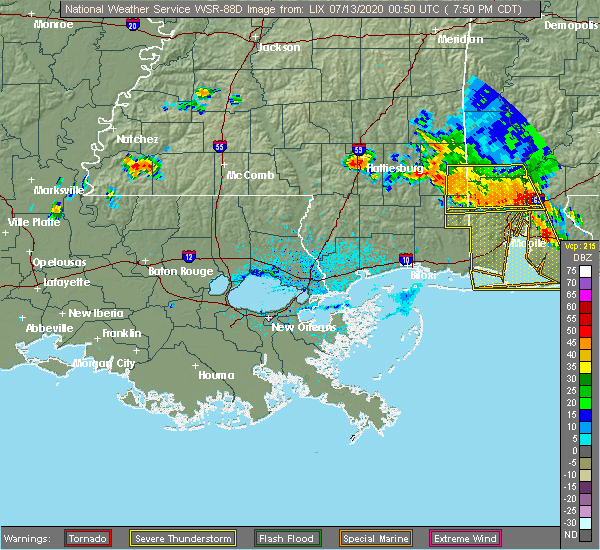Click the 55 DBZ red color swatch
Viewport: 600px width, 550px height.
585,319
